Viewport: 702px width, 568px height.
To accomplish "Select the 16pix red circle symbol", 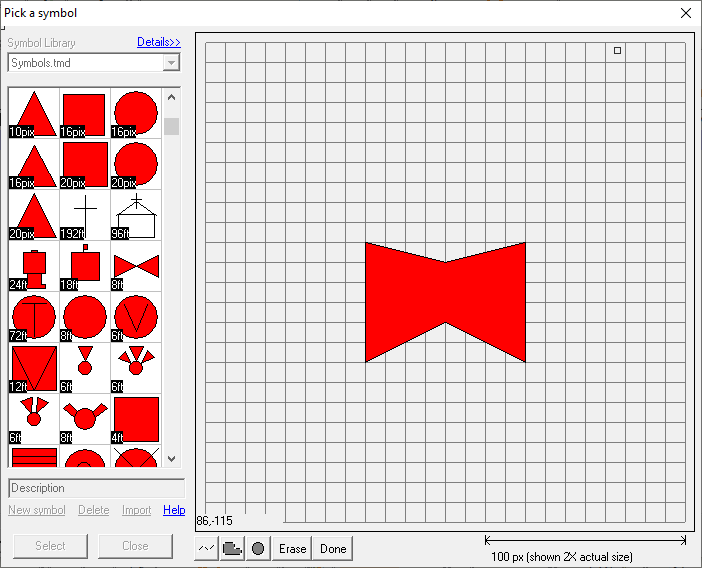I will 136,113.
